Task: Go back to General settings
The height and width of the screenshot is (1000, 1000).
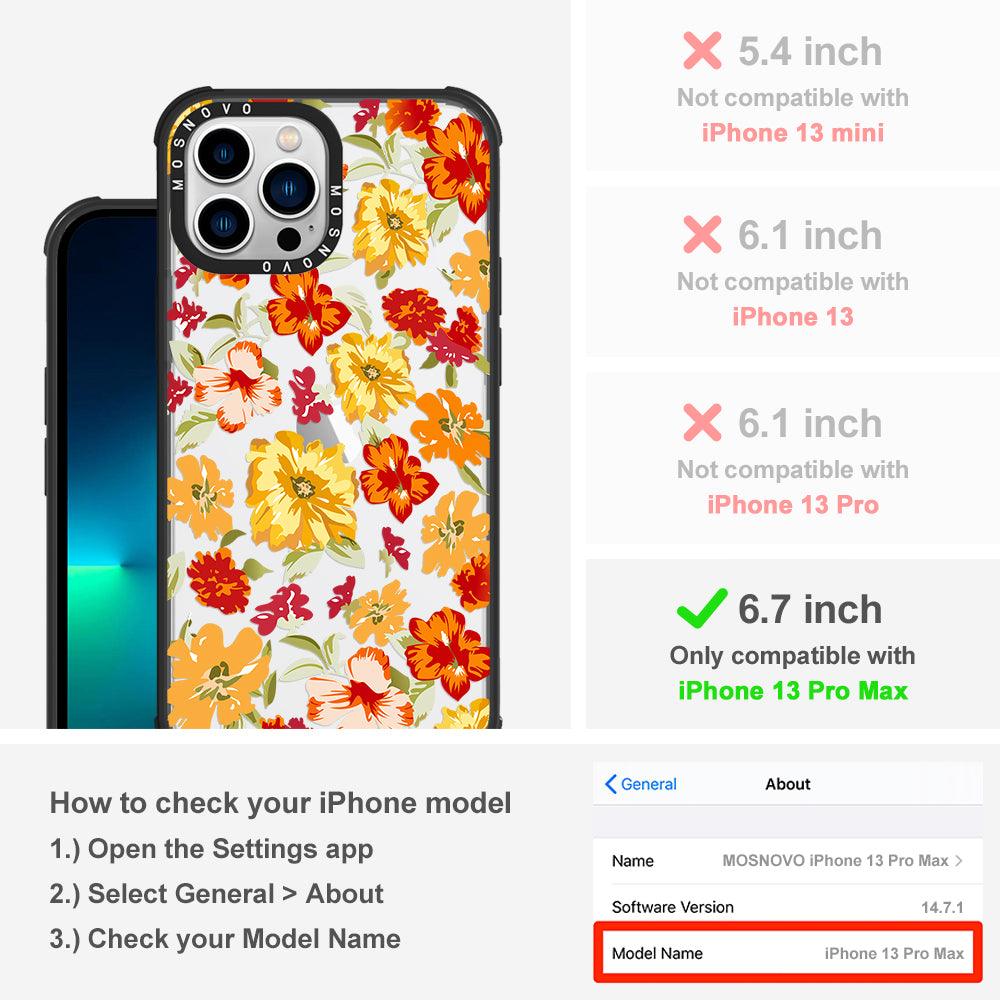Action: point(640,784)
